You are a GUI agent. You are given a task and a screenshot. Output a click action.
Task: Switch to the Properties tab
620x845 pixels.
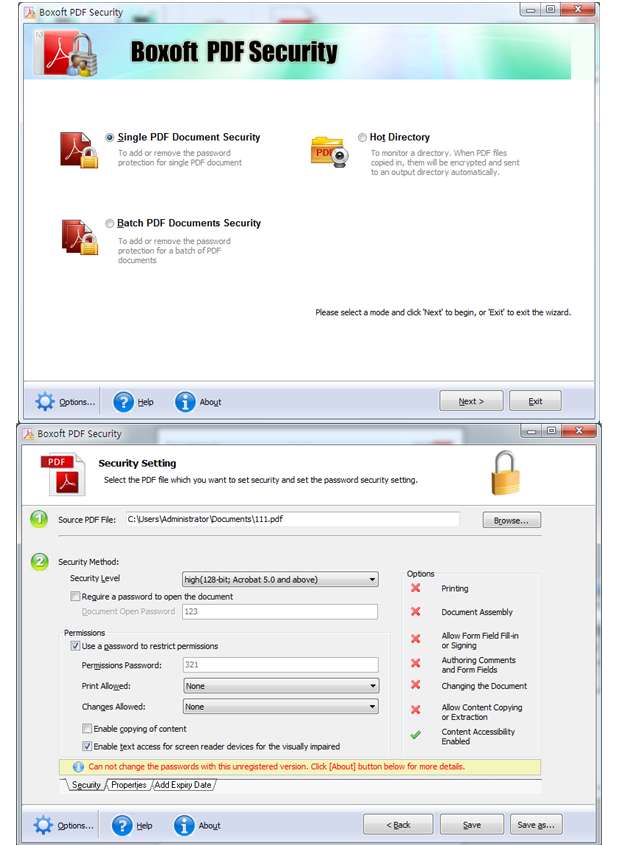point(128,785)
